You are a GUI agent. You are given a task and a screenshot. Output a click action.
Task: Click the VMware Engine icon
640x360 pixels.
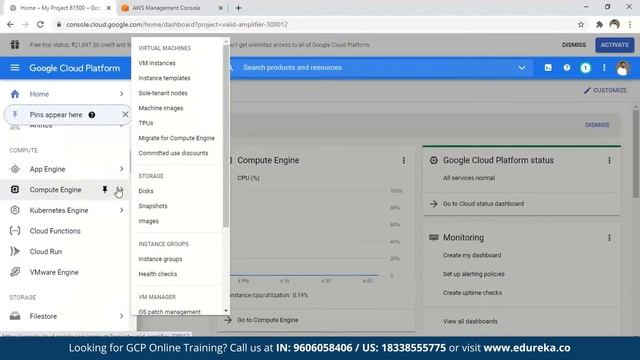[15, 272]
